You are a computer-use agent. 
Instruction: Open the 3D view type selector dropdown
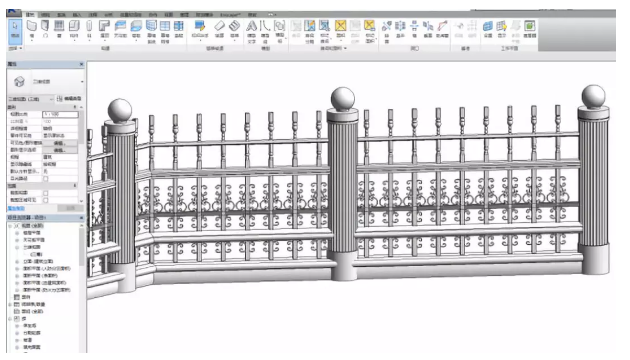[46, 82]
